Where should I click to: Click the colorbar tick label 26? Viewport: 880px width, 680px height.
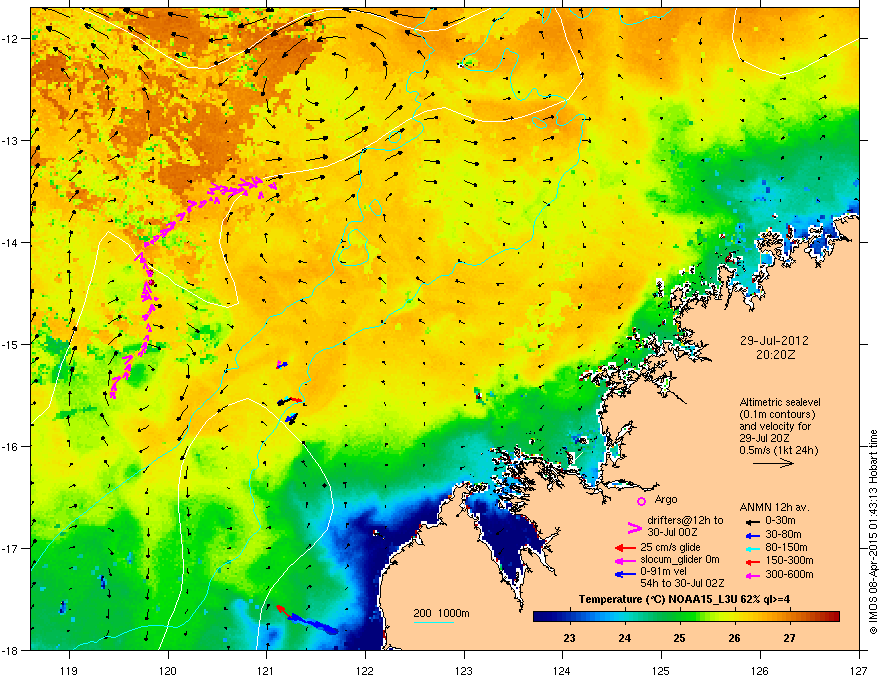734,638
